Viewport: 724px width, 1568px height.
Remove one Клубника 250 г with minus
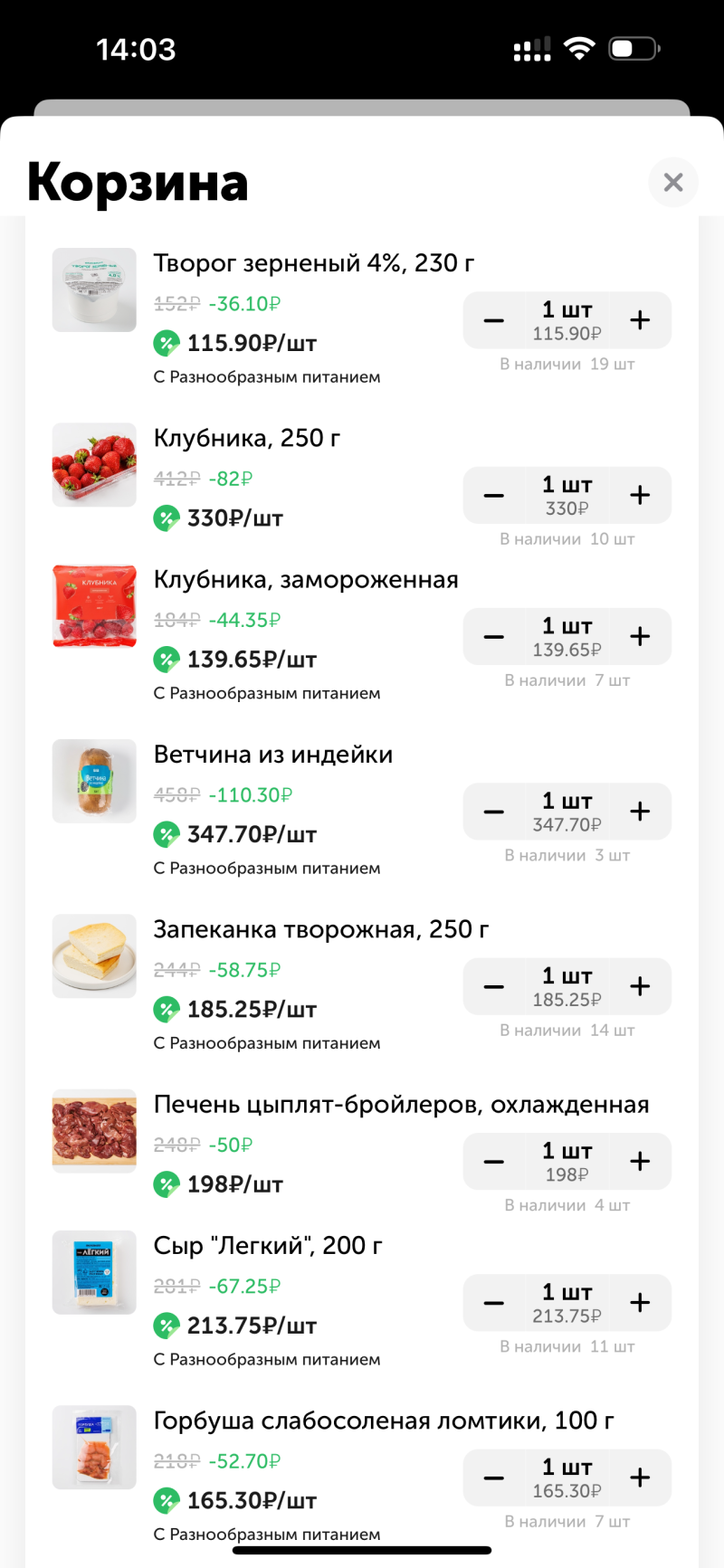(x=494, y=495)
